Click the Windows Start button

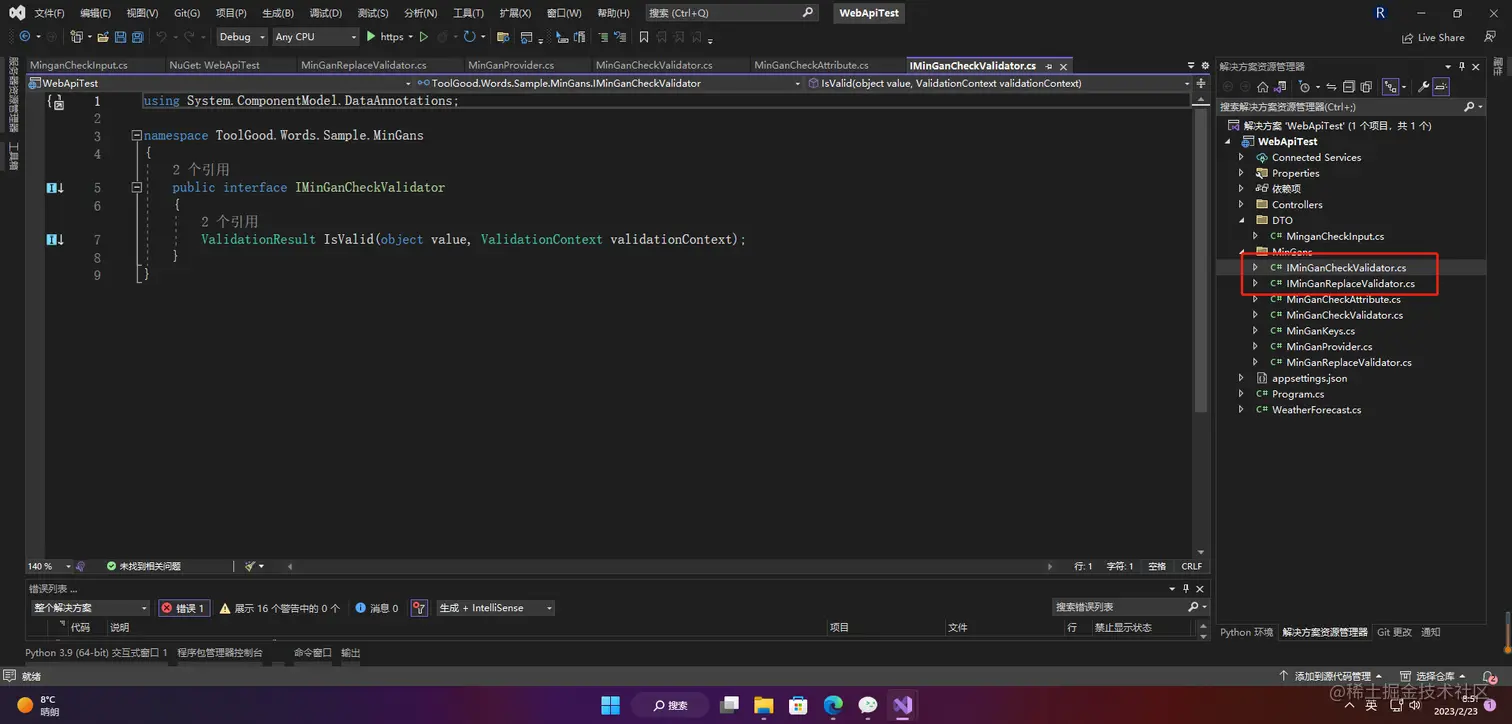pos(610,705)
